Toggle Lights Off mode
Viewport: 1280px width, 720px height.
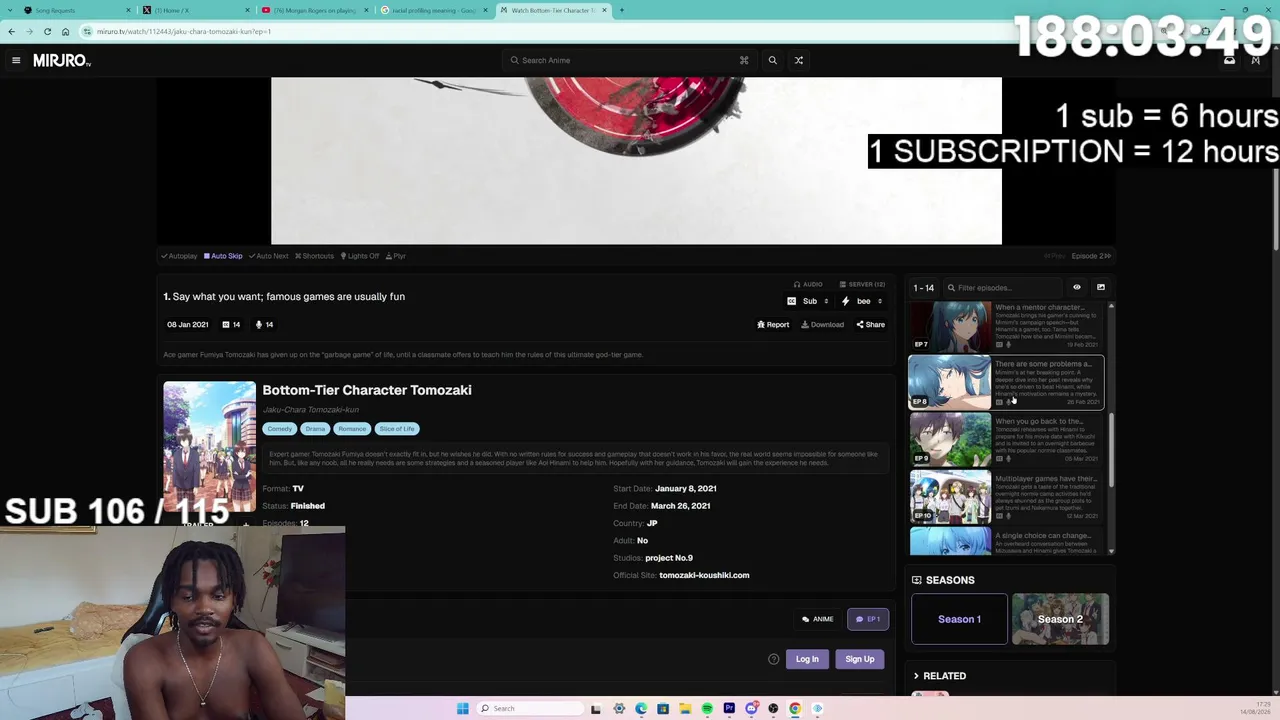pos(360,256)
